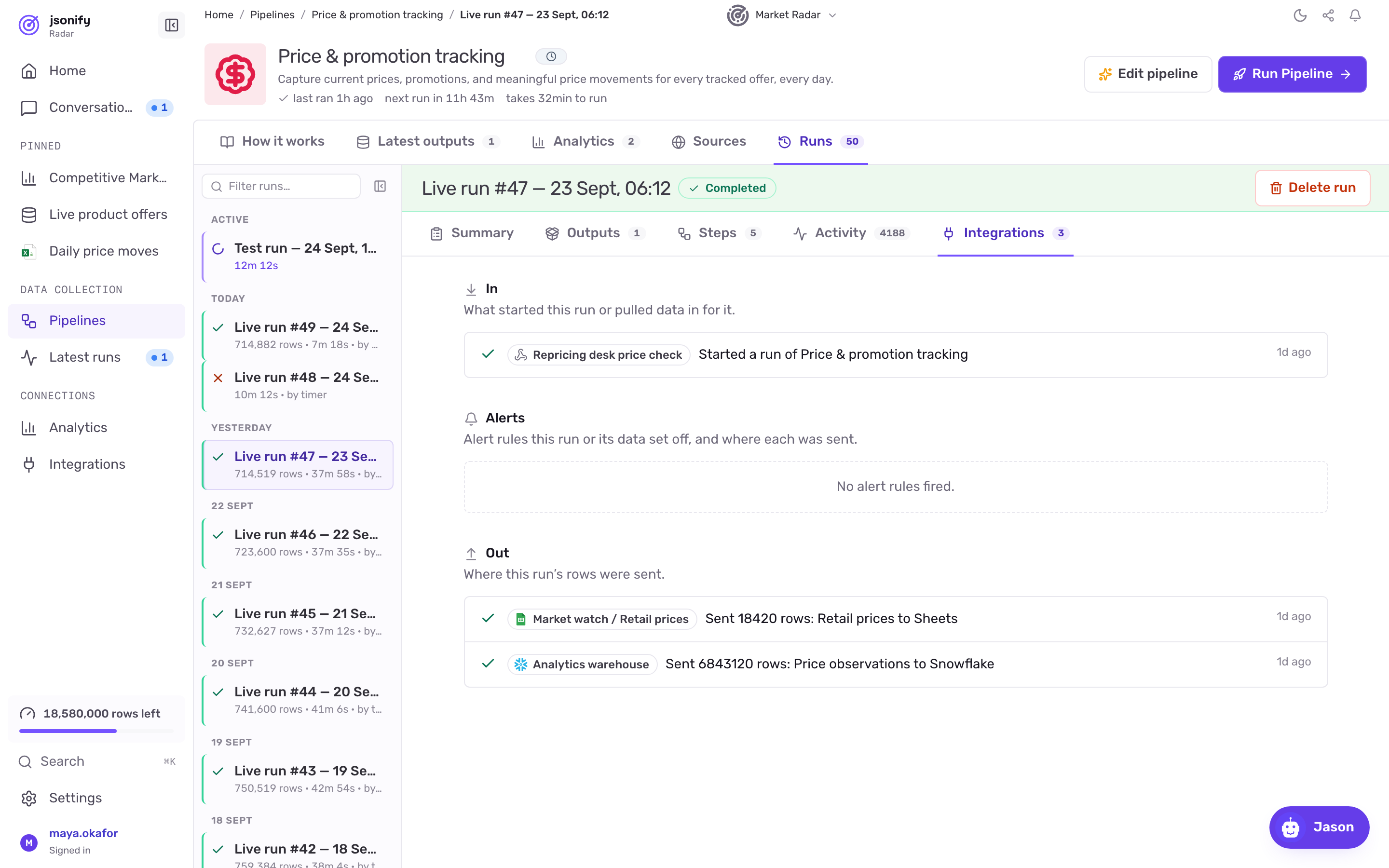
Task: Toggle dark mode moon icon
Action: (x=1300, y=15)
